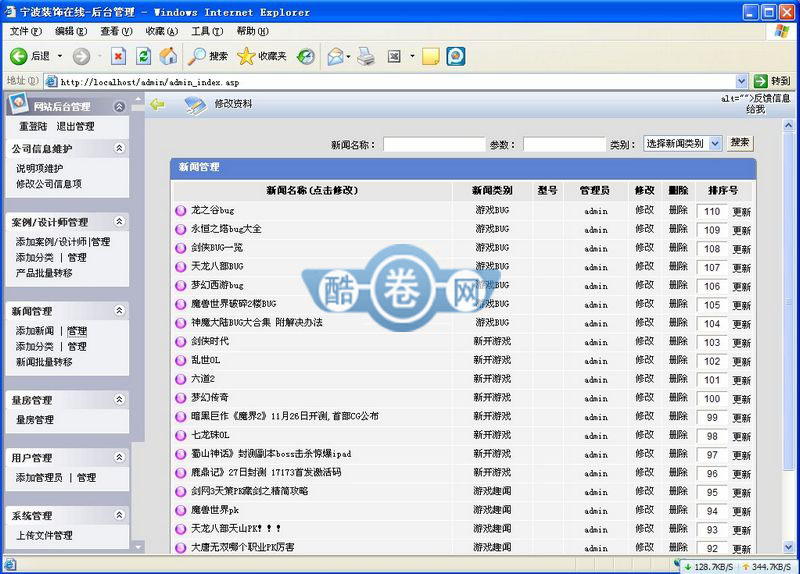800x574 pixels.
Task: Stop page loading with red X icon
Action: (x=118, y=56)
